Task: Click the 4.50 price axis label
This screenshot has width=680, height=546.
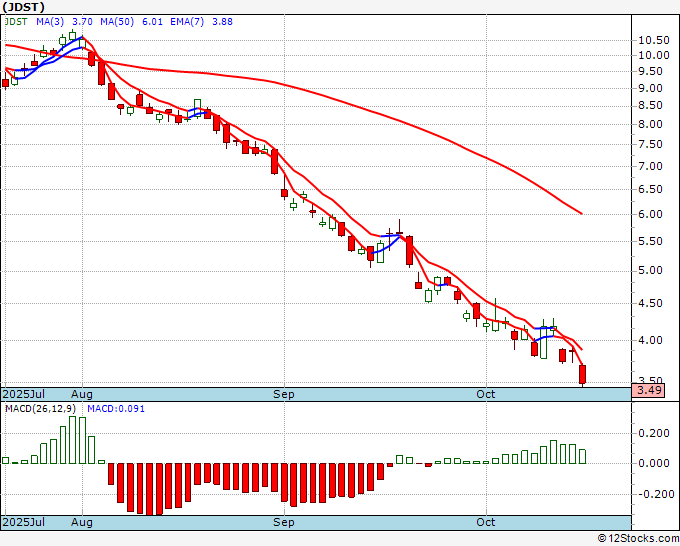Action: point(651,303)
